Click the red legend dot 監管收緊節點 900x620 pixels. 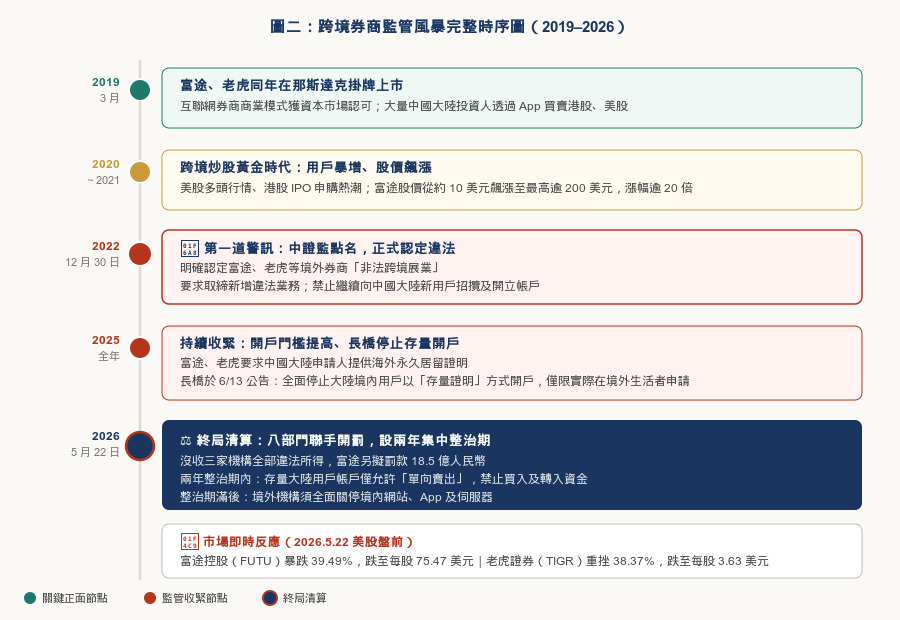150,598
